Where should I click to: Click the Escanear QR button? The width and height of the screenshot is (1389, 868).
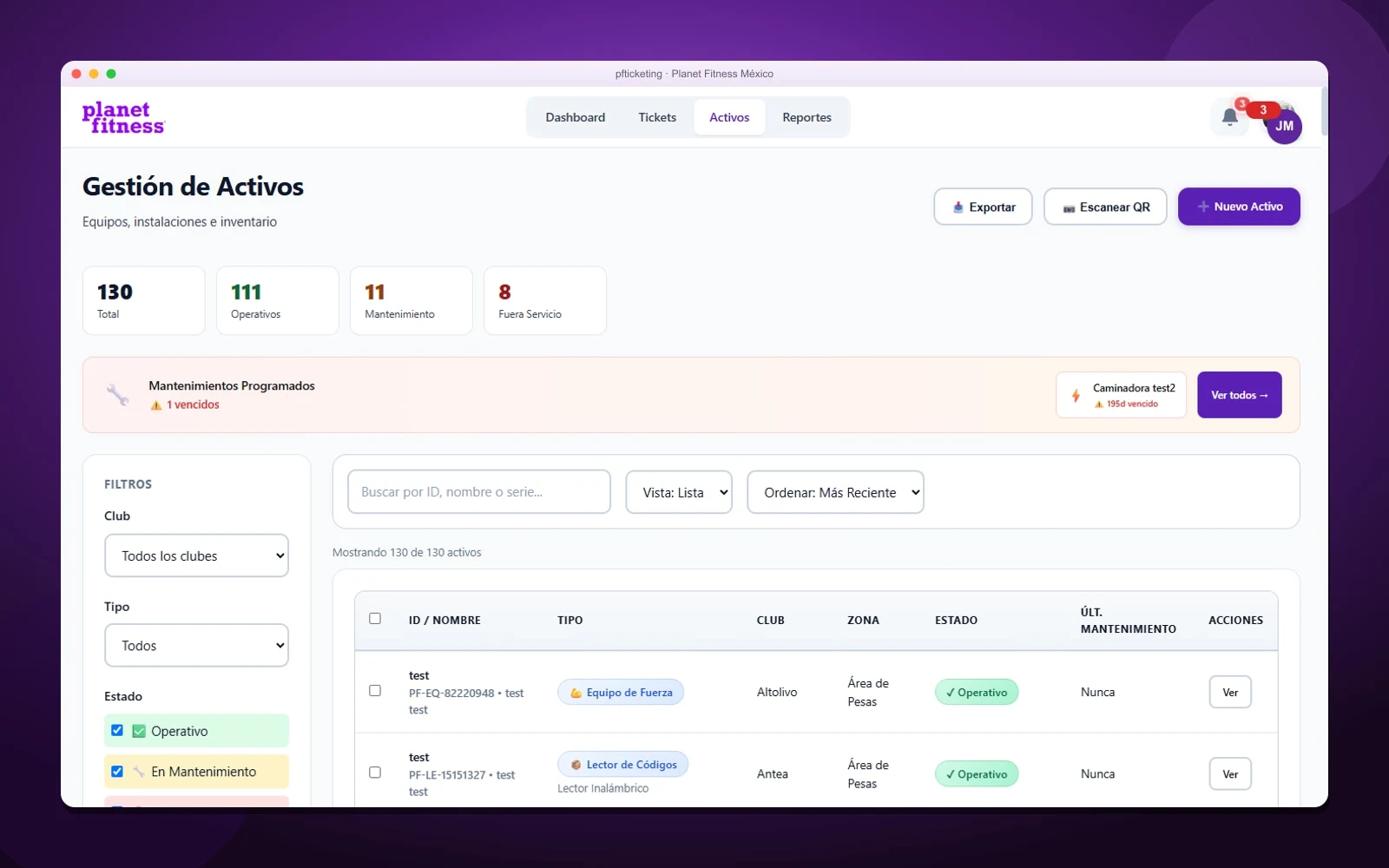(x=1105, y=207)
